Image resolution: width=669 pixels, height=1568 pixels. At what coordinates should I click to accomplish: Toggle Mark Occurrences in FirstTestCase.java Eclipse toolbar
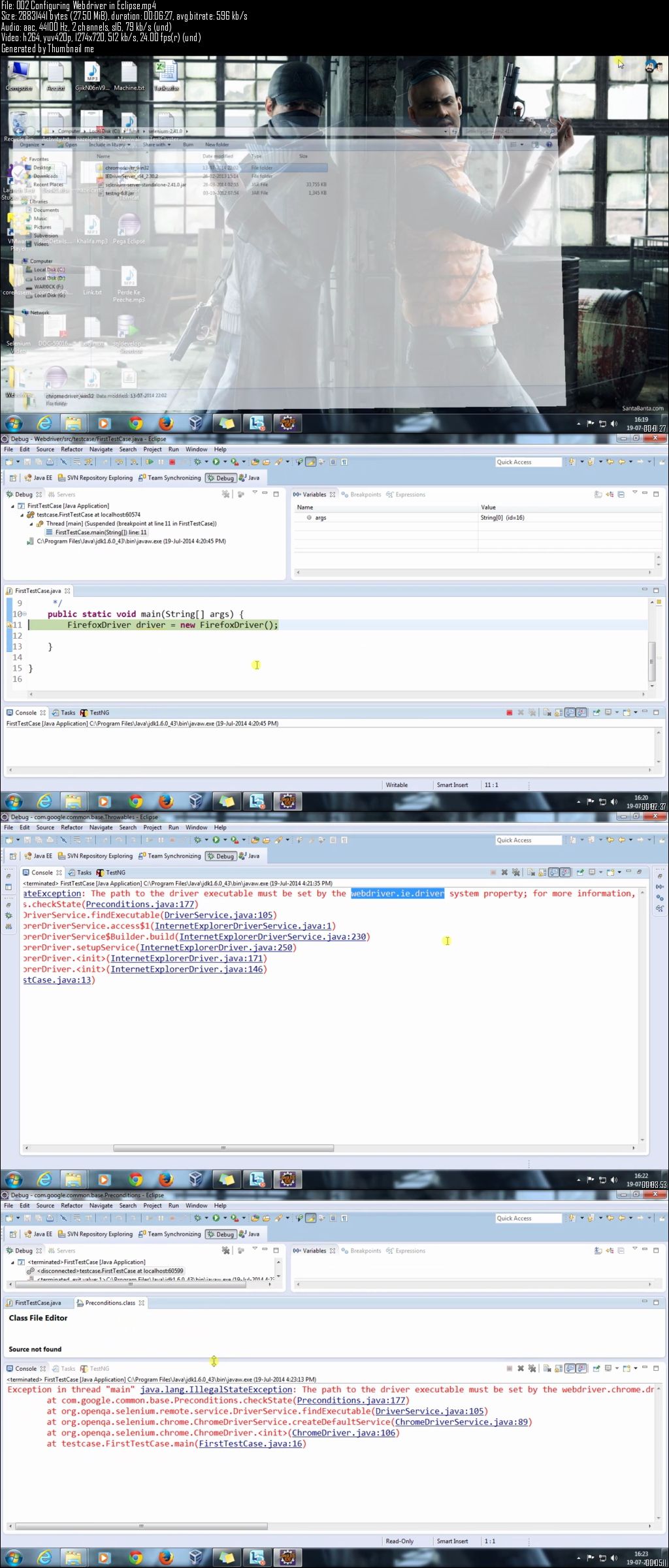tap(310, 462)
